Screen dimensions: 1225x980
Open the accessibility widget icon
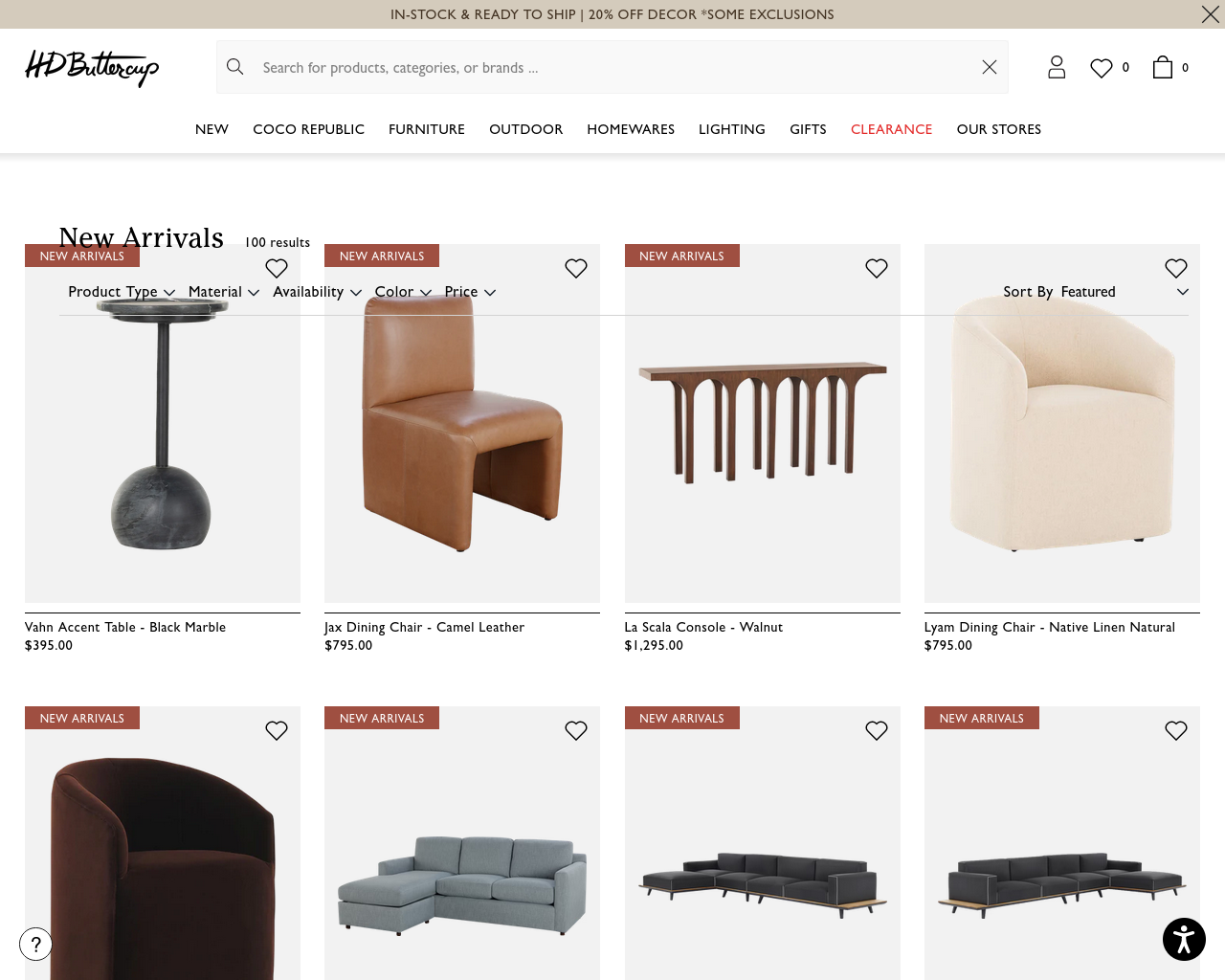coord(1184,939)
